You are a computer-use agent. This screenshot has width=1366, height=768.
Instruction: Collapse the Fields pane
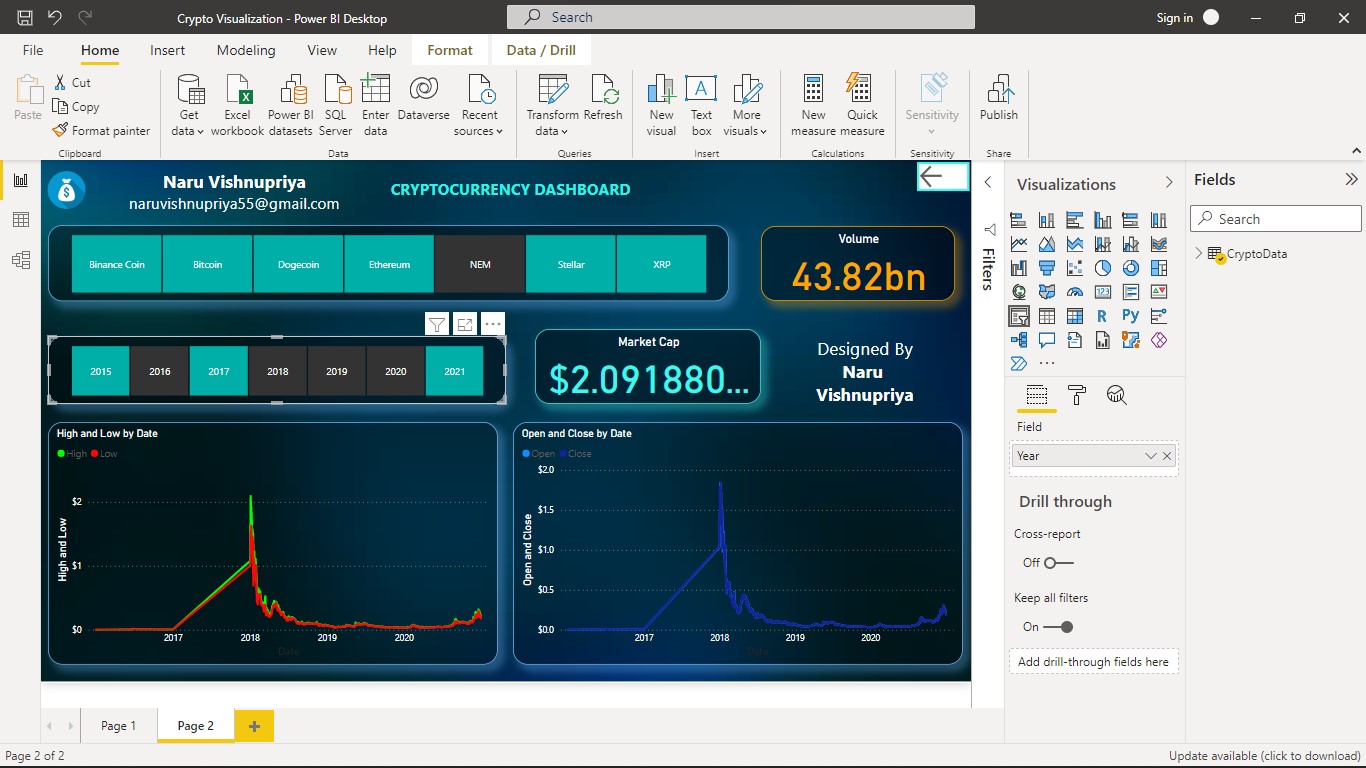[1351, 180]
